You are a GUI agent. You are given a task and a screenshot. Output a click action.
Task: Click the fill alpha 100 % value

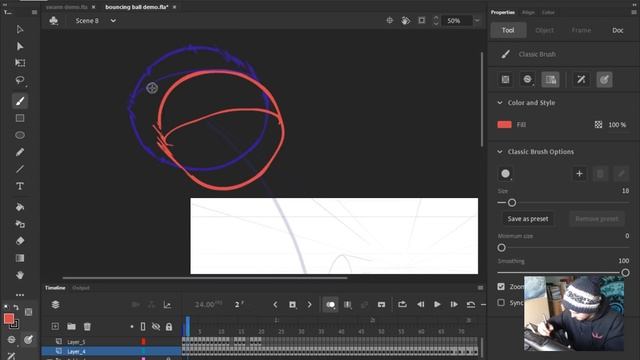pyautogui.click(x=617, y=125)
